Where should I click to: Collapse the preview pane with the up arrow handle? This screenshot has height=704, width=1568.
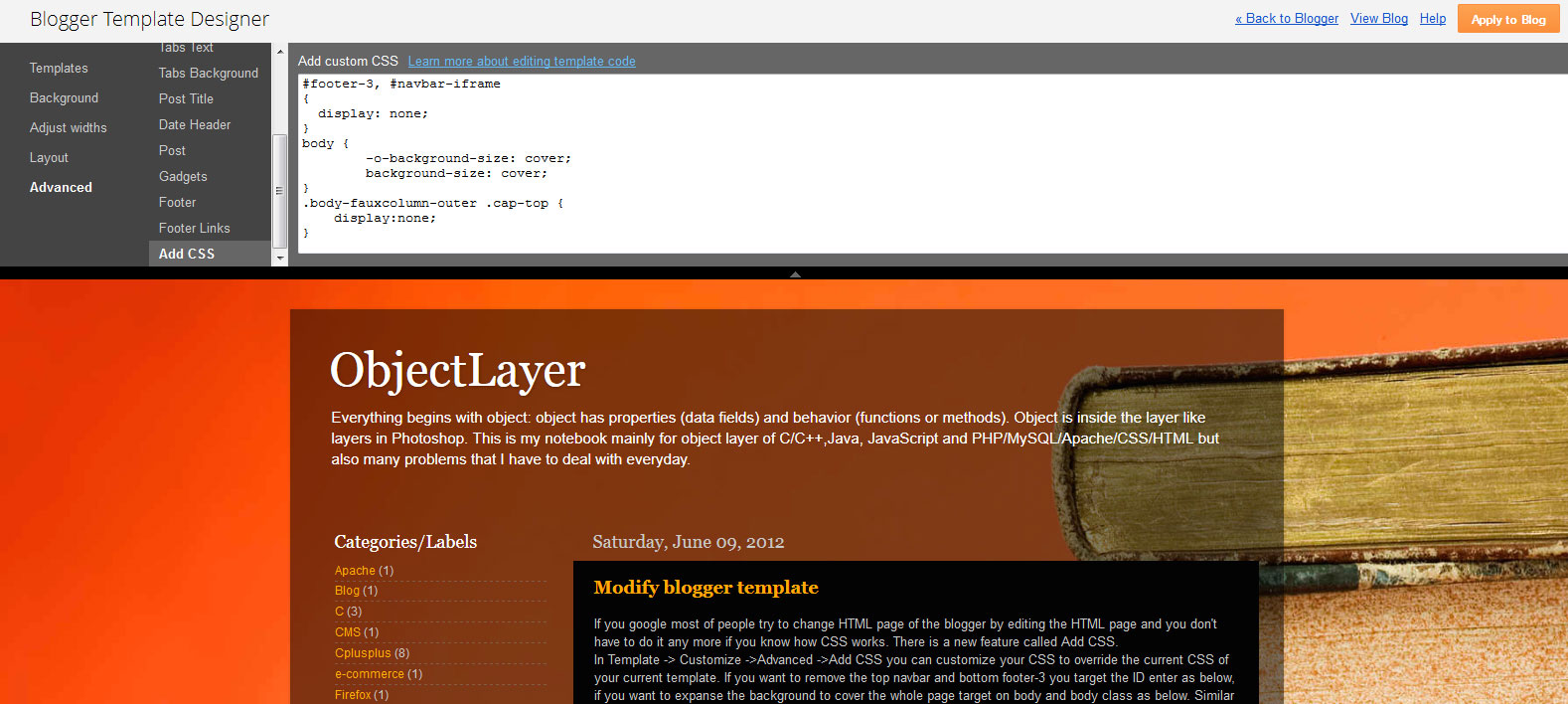(x=795, y=273)
